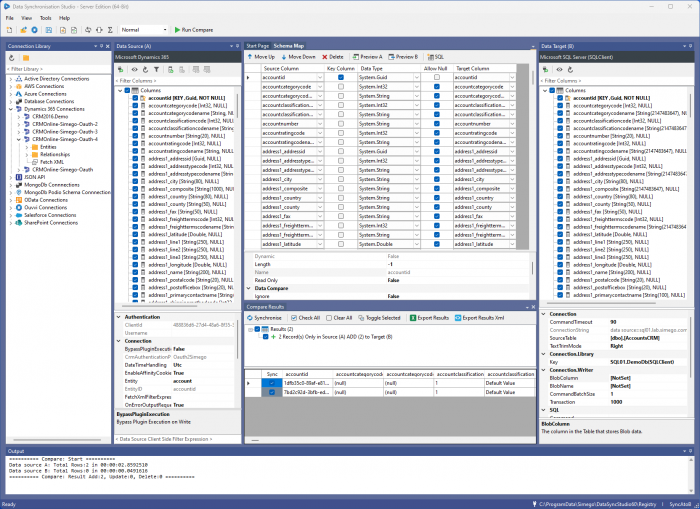This screenshot has width=700, height=509.
Task: Open the Tools menu
Action: tap(46, 18)
